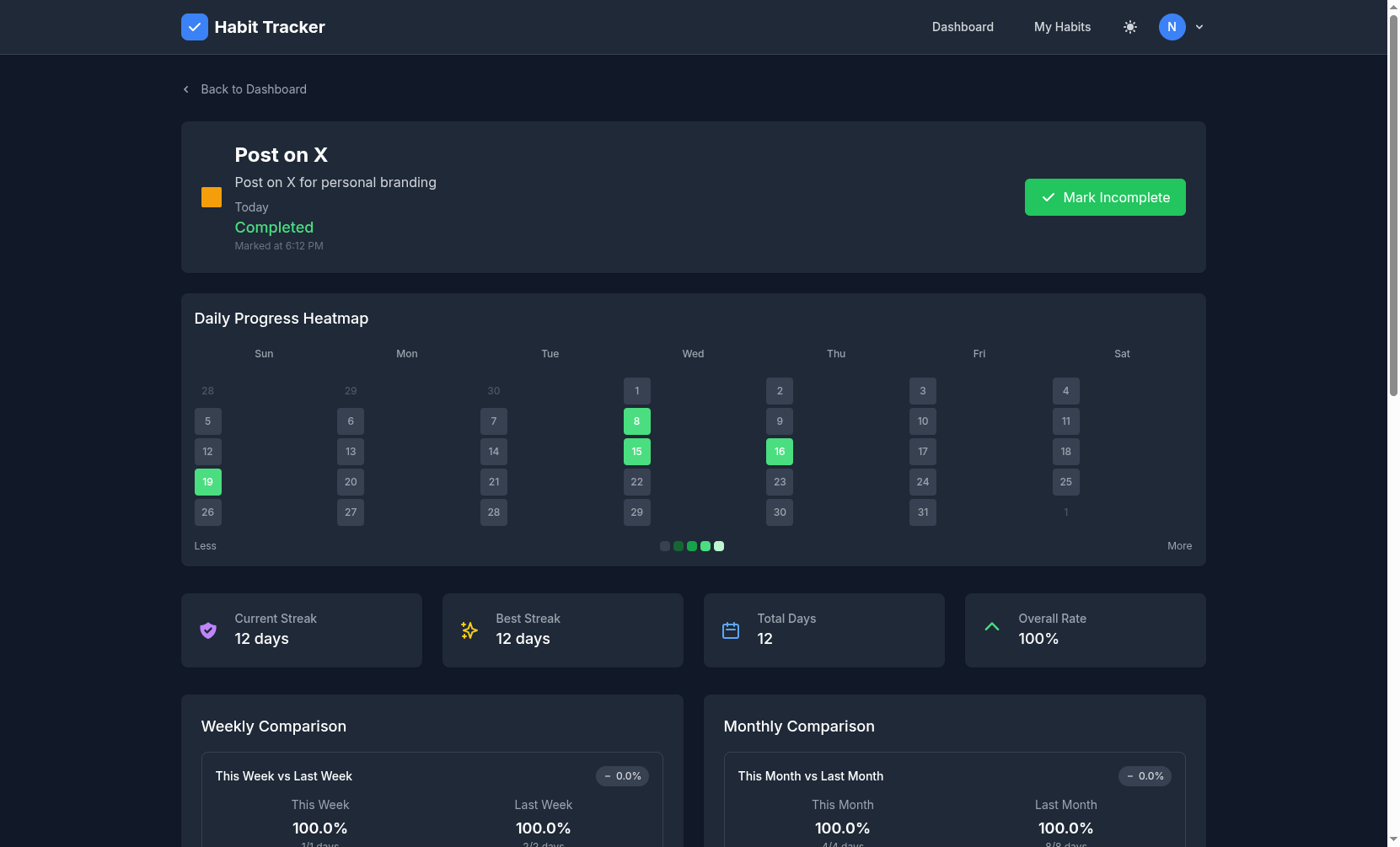
Task: Click the orange status square beside Post on X
Action: coord(211,196)
